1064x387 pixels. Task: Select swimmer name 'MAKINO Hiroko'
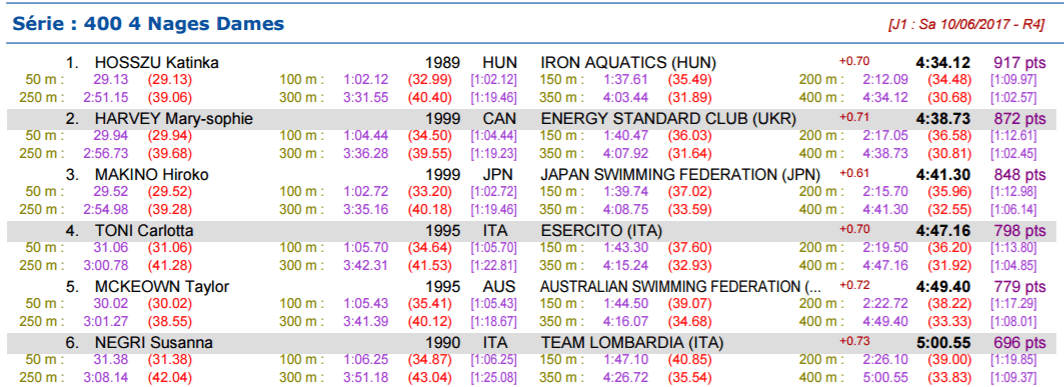(x=151, y=174)
